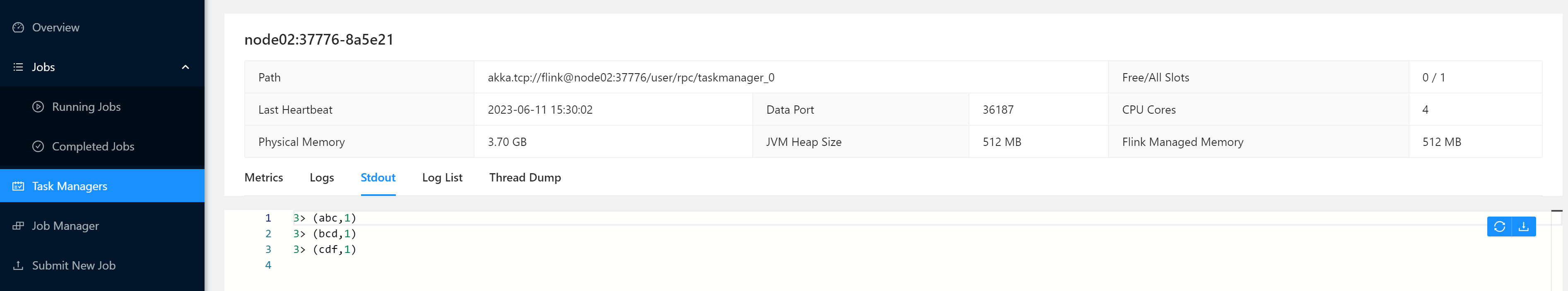Click the Completed Jobs check-circle icon

[x=38, y=146]
